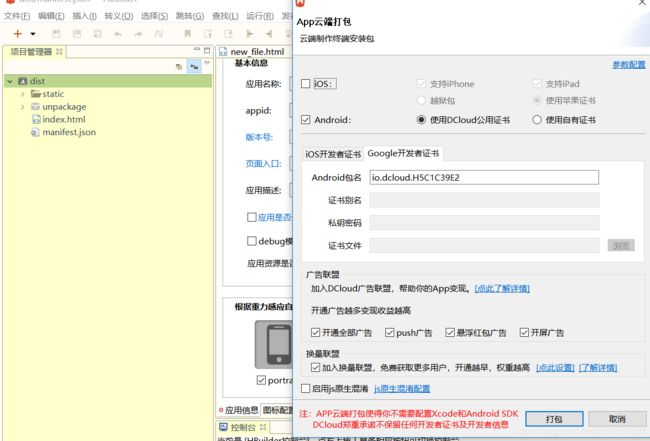Screen dimensions: 650x441
Task: Toggle the 应用是否 checkbox in manifest editor
Action: pyautogui.click(x=252, y=217)
